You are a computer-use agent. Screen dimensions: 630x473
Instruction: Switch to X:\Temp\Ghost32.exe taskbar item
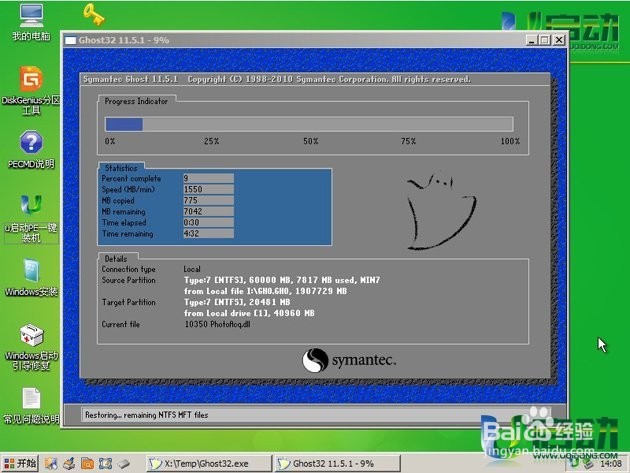point(209,463)
